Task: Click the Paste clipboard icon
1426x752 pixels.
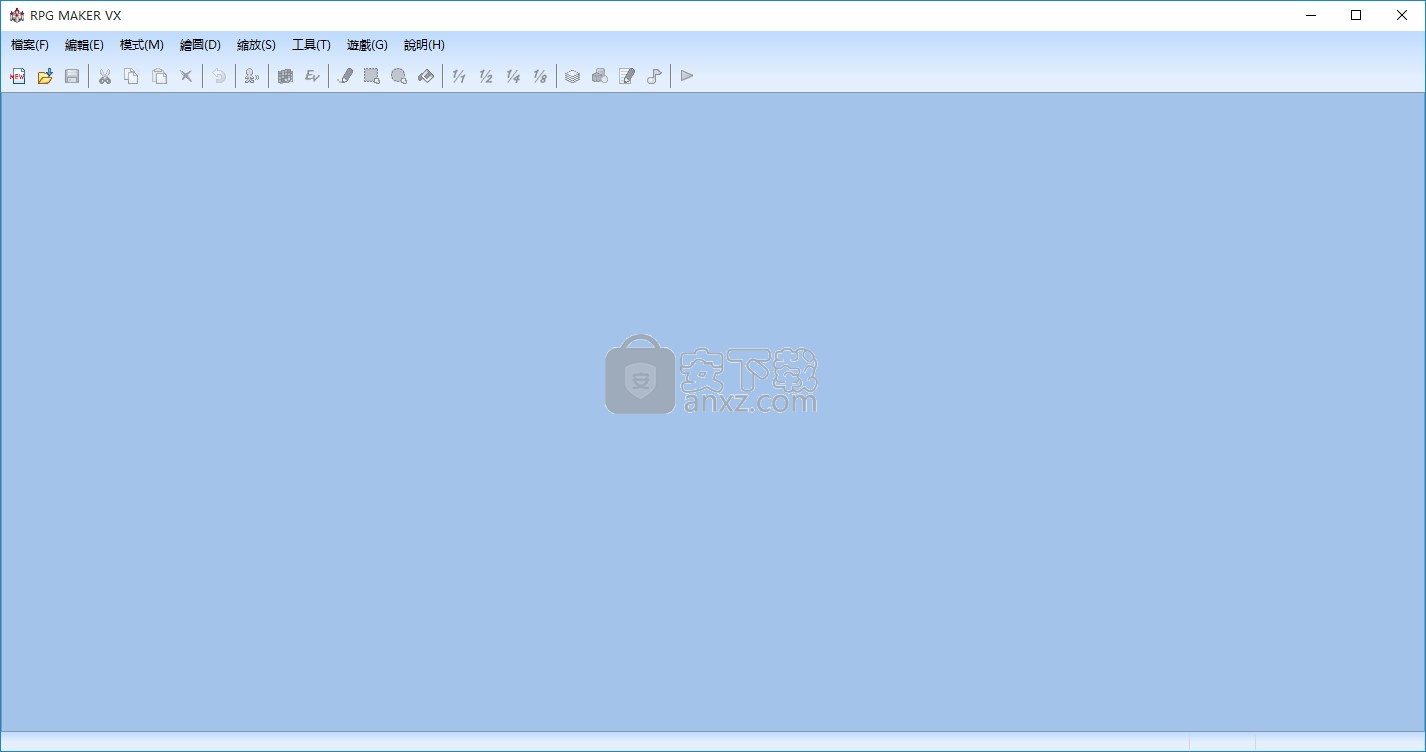Action: [x=159, y=76]
